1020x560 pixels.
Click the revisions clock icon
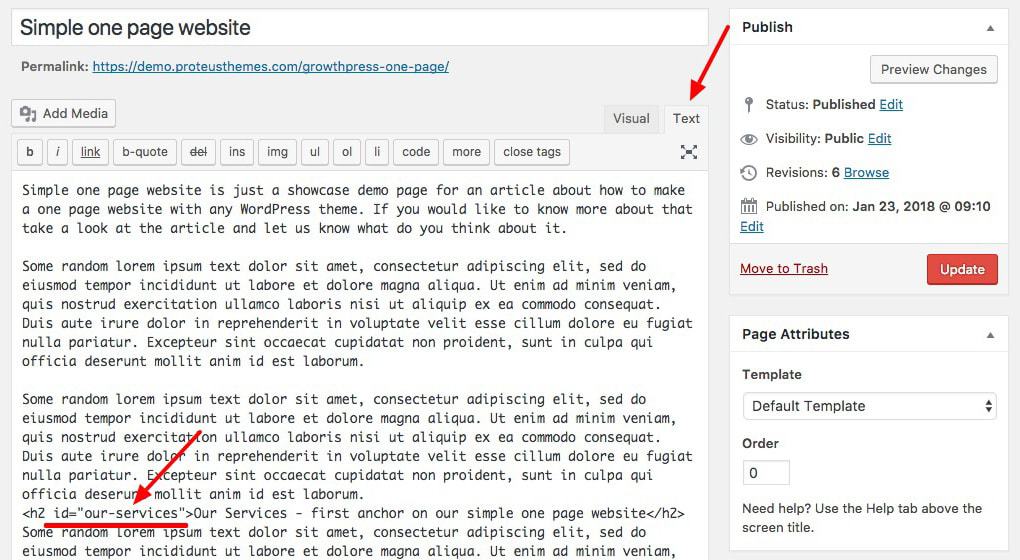click(x=749, y=173)
